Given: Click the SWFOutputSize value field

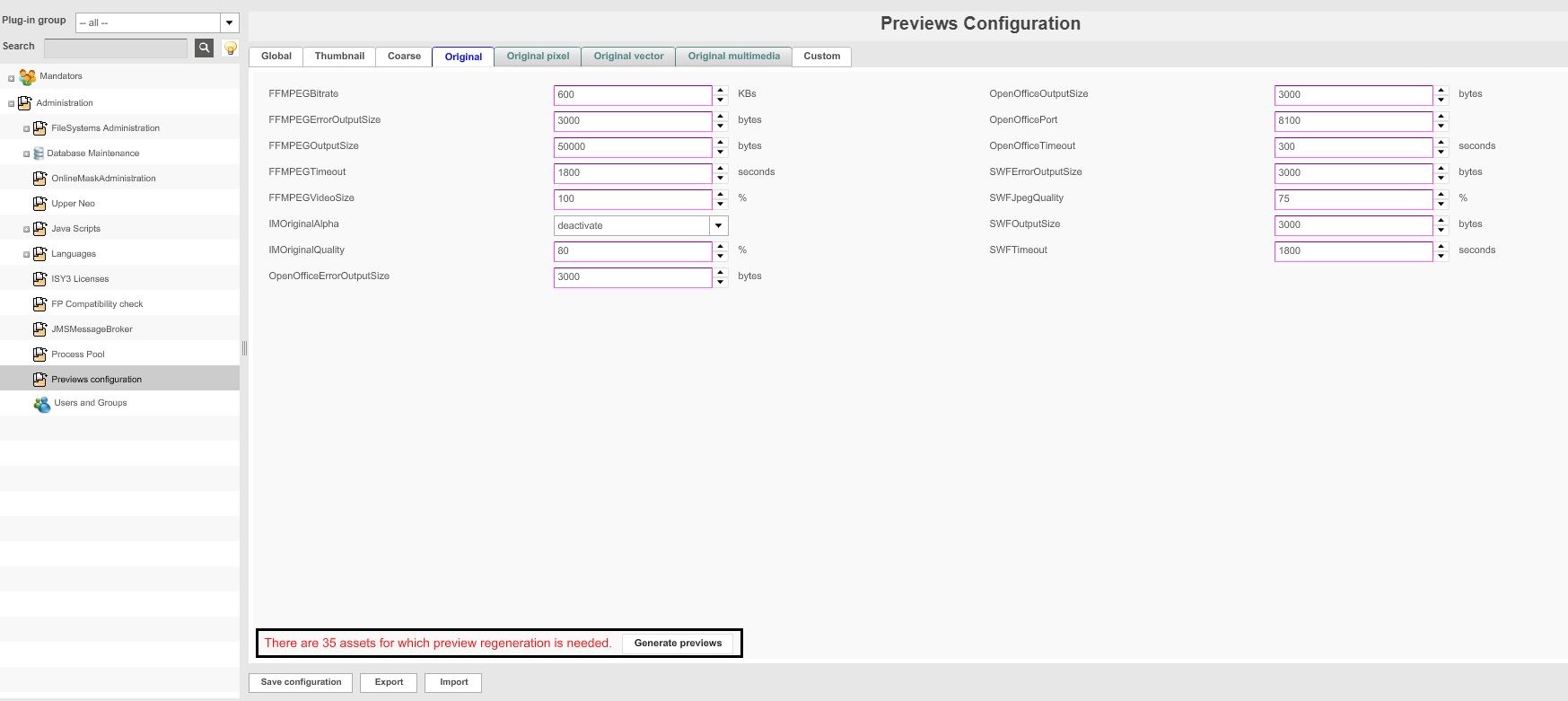Looking at the screenshot, I should click(1353, 225).
